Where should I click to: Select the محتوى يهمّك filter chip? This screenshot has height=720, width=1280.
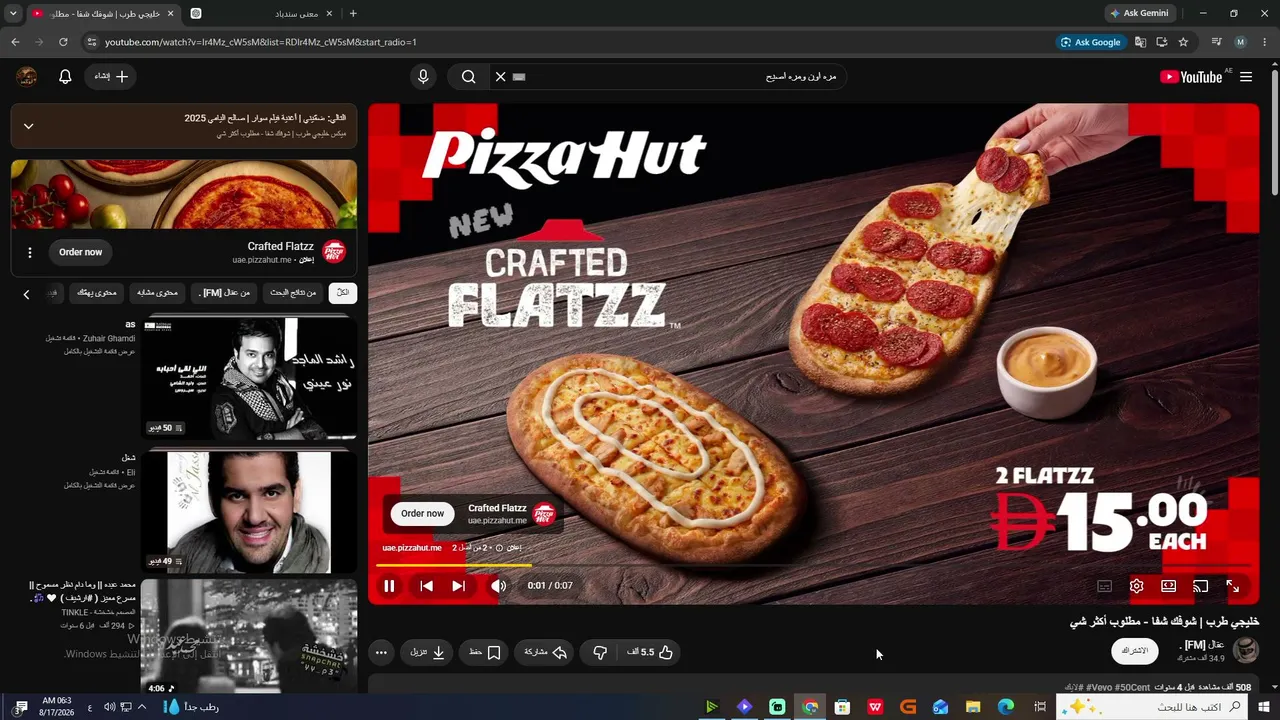coord(97,293)
